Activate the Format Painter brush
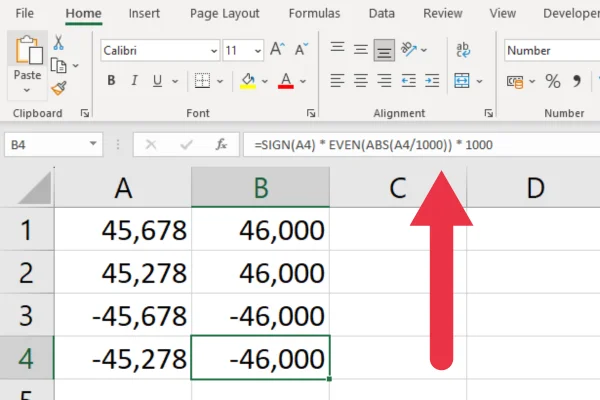Screen dimensions: 600x400 59,88
